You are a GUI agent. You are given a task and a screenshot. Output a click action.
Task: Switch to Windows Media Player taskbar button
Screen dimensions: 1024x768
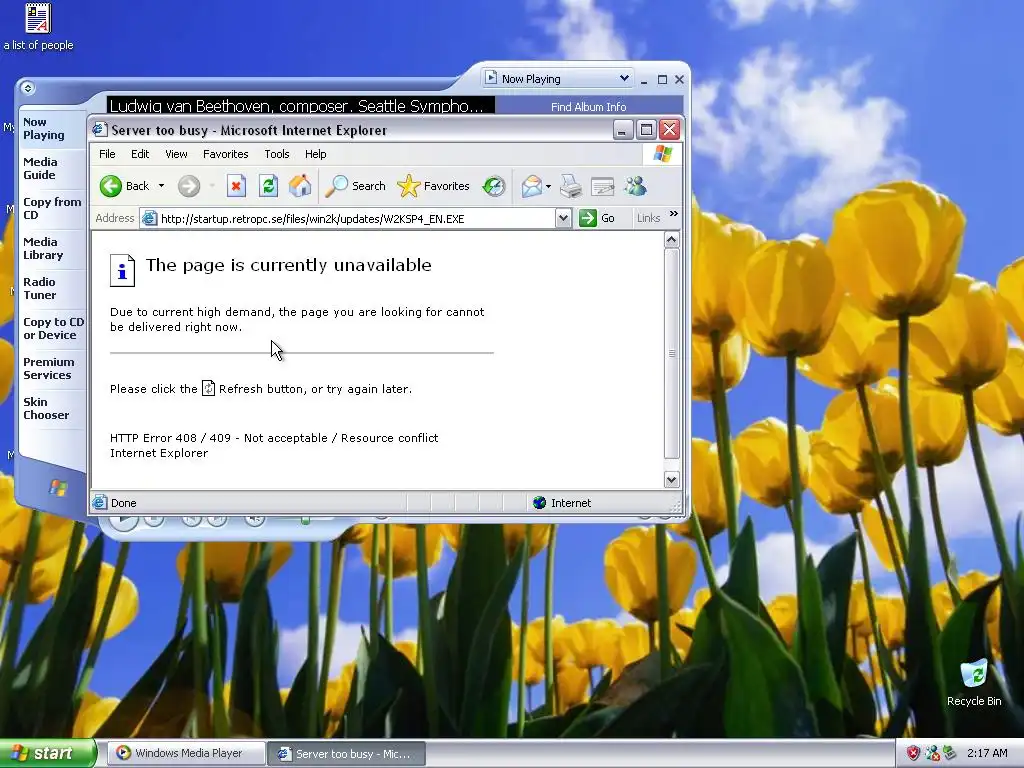(x=187, y=753)
